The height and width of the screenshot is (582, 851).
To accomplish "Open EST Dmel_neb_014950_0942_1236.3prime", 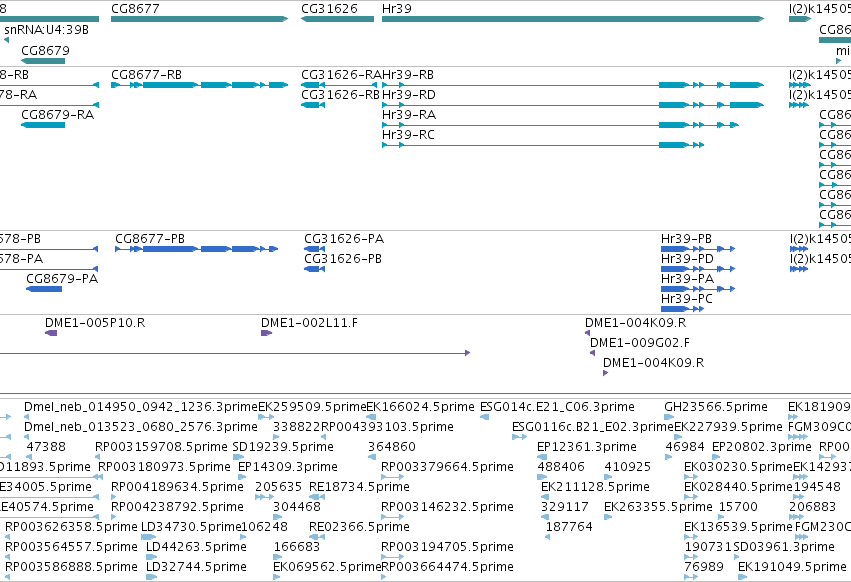I will point(141,407).
